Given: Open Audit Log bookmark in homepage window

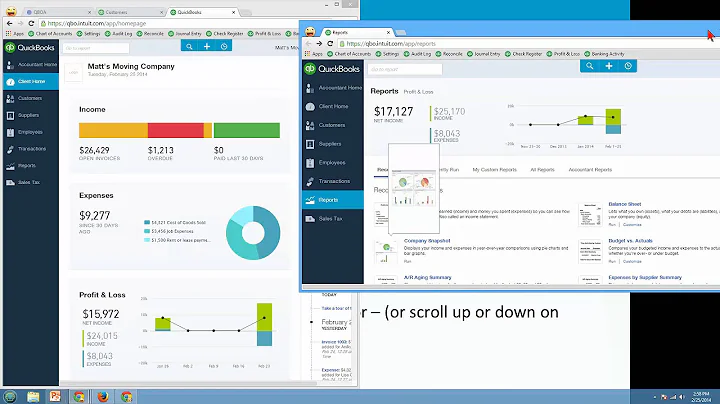Looking at the screenshot, I should [118, 34].
